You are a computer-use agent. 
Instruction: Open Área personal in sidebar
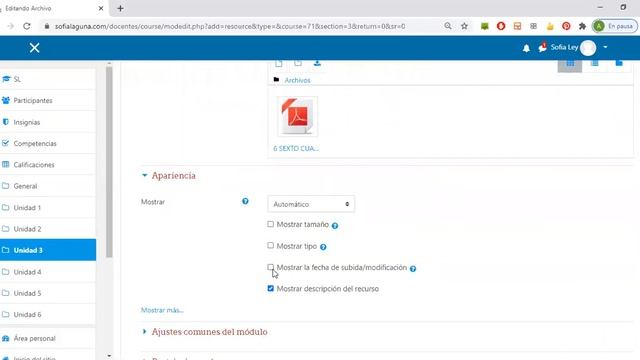point(48,338)
